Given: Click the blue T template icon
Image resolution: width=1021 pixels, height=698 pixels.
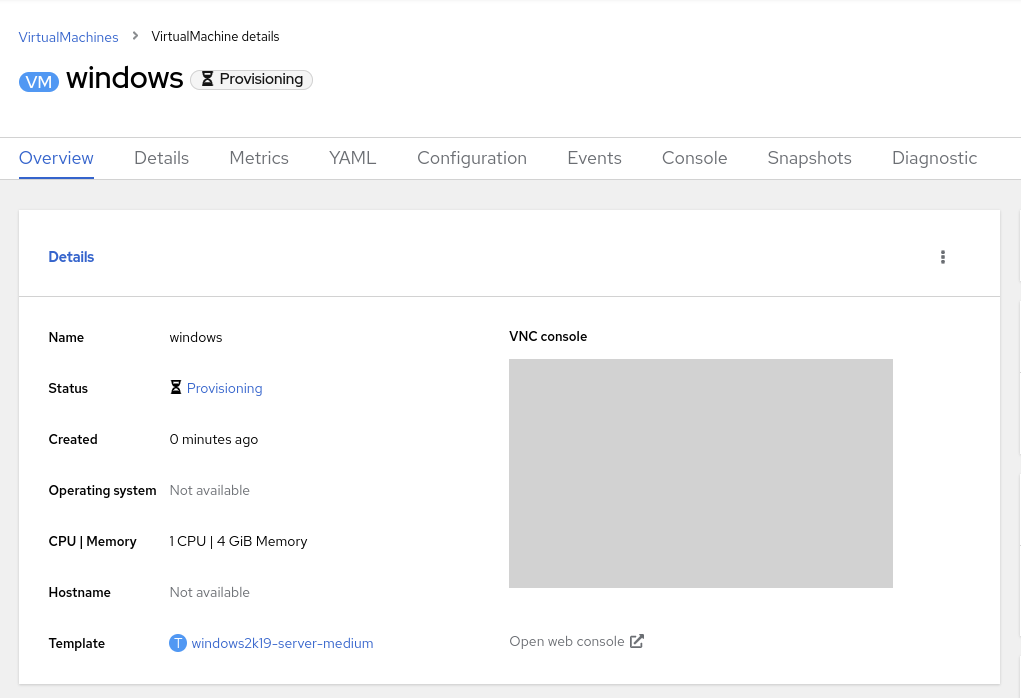Looking at the screenshot, I should point(178,643).
